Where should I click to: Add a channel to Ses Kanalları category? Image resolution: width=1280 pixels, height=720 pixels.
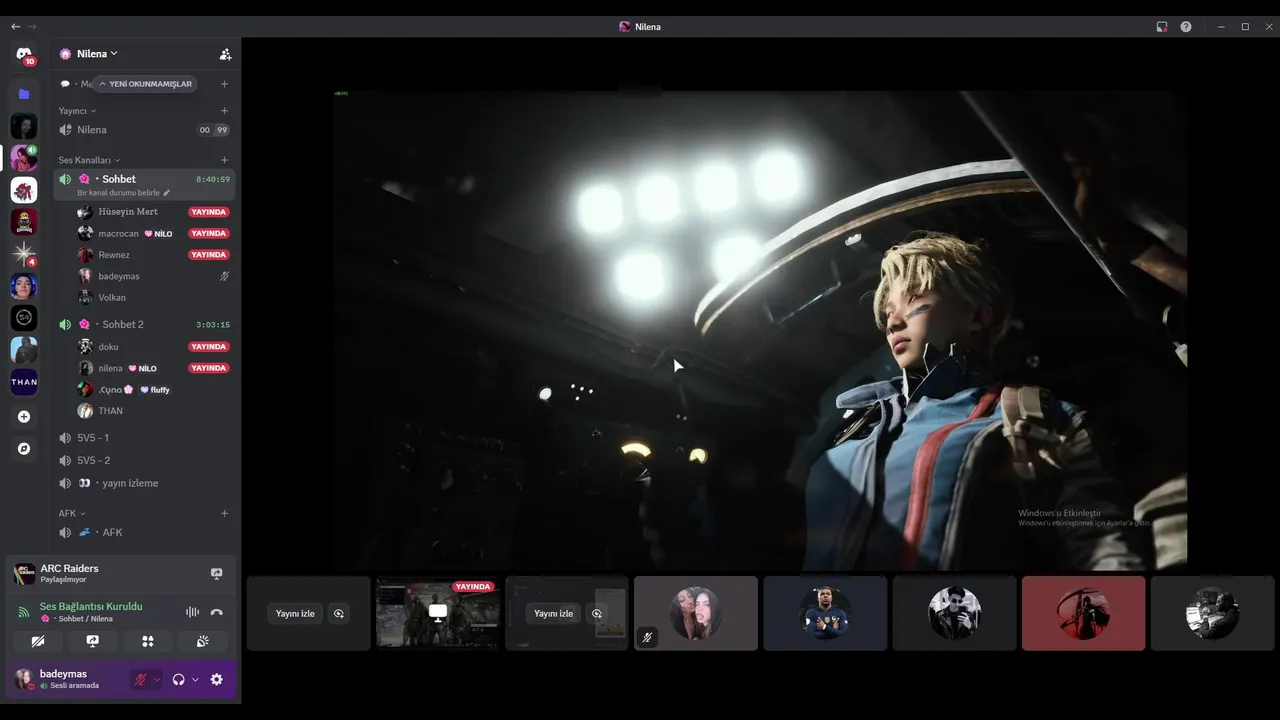[x=224, y=160]
